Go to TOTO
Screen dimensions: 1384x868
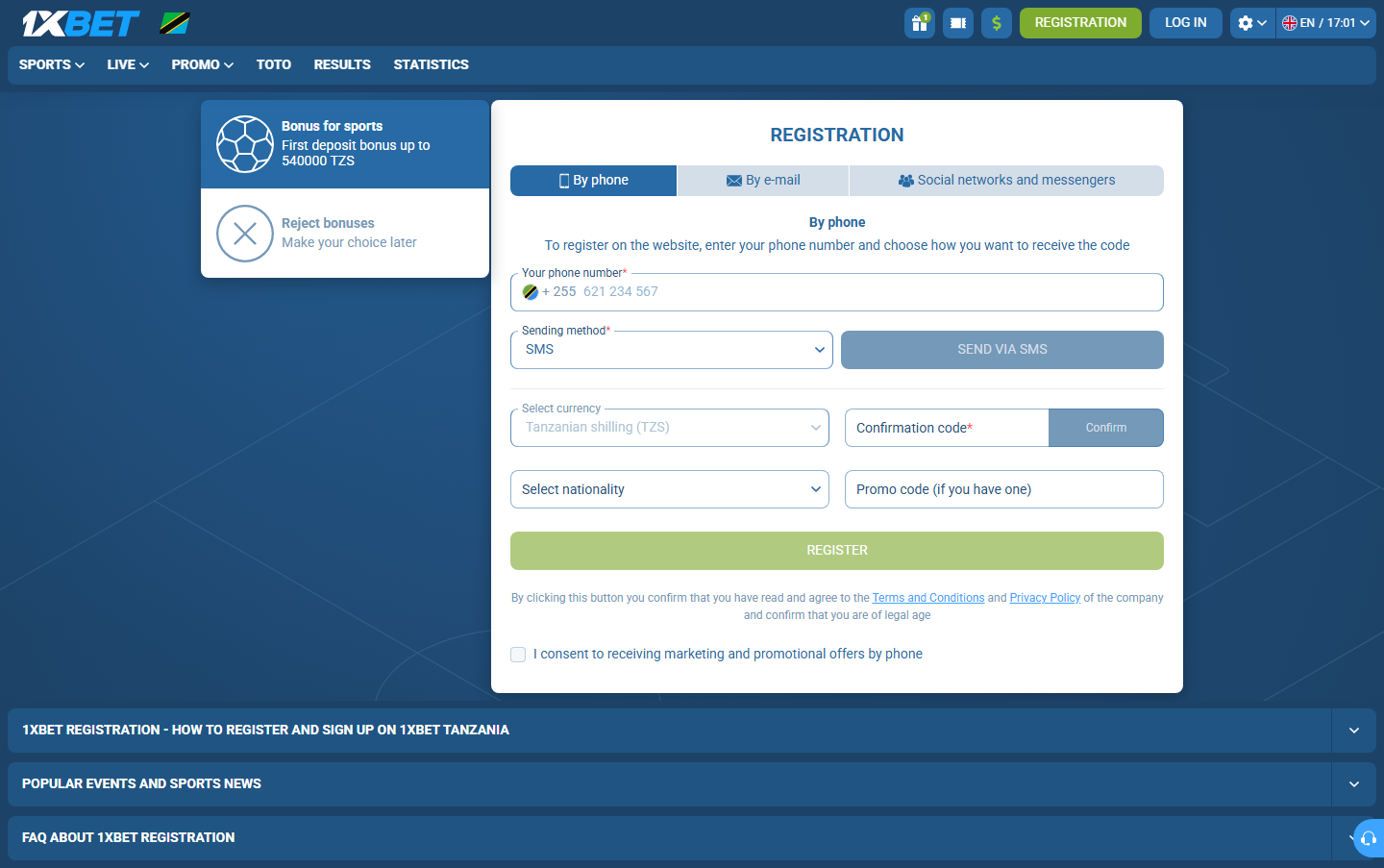click(274, 64)
